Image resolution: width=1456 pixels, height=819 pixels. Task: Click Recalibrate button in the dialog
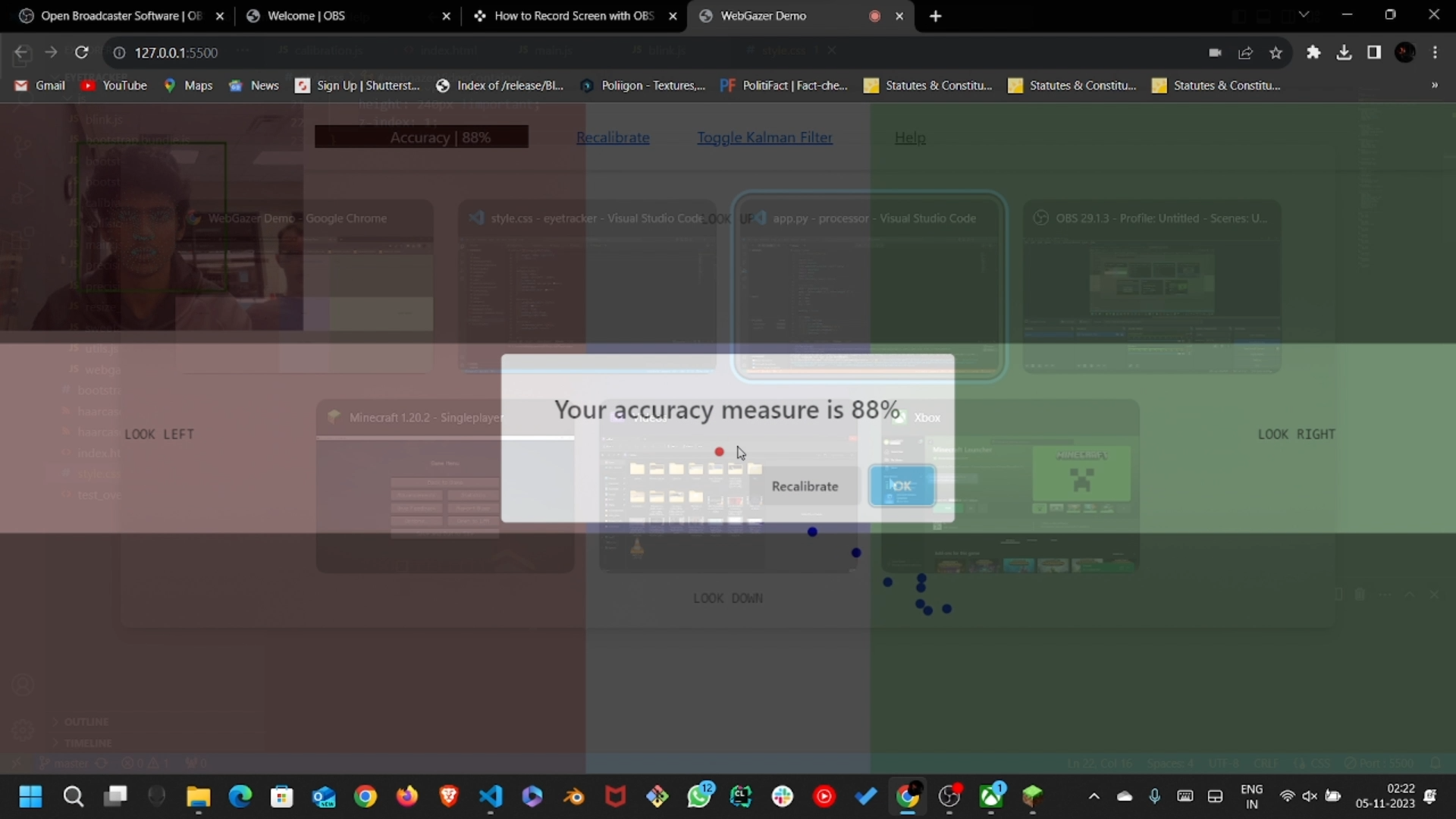coord(805,486)
